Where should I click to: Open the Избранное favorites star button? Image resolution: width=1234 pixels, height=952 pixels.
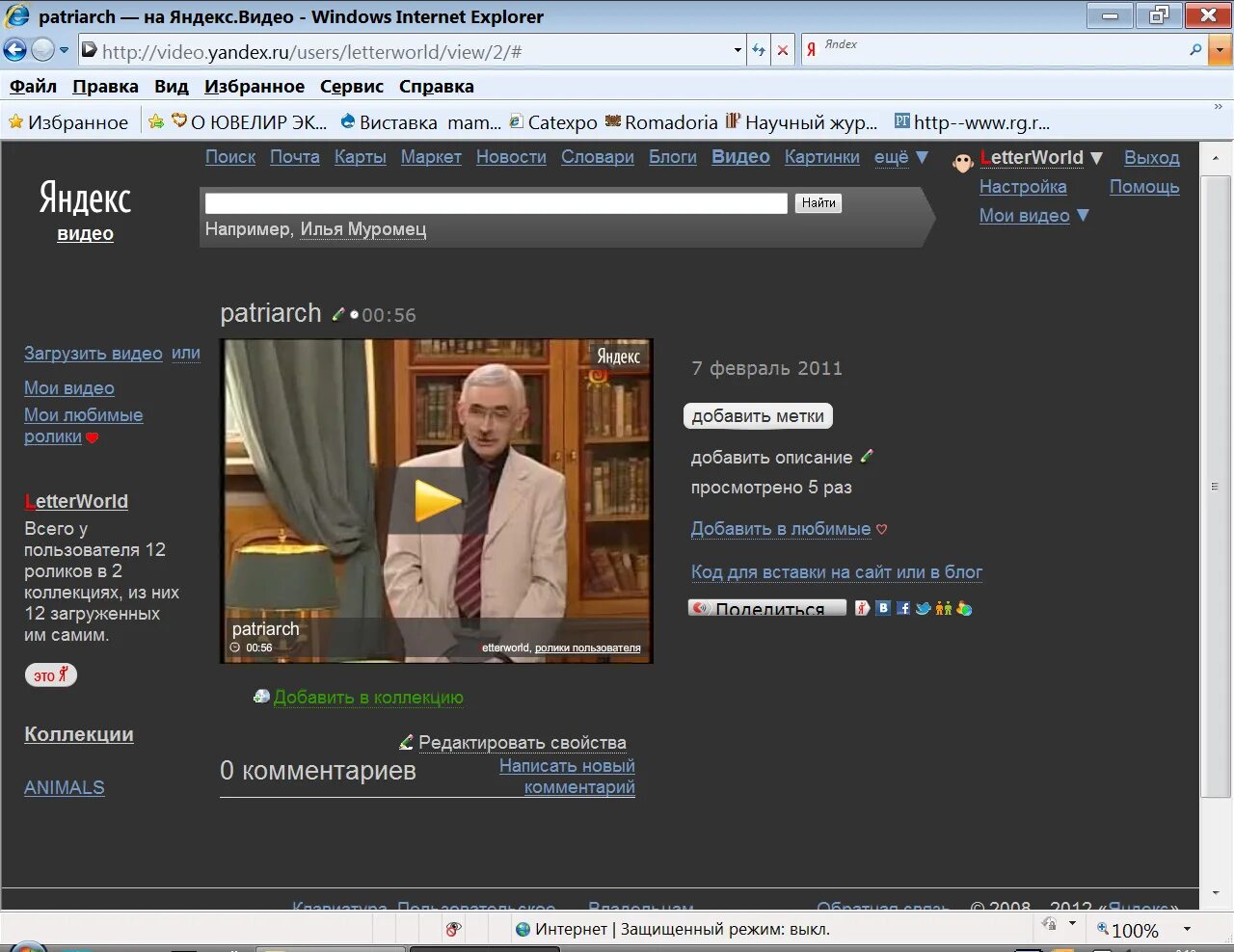(x=68, y=122)
